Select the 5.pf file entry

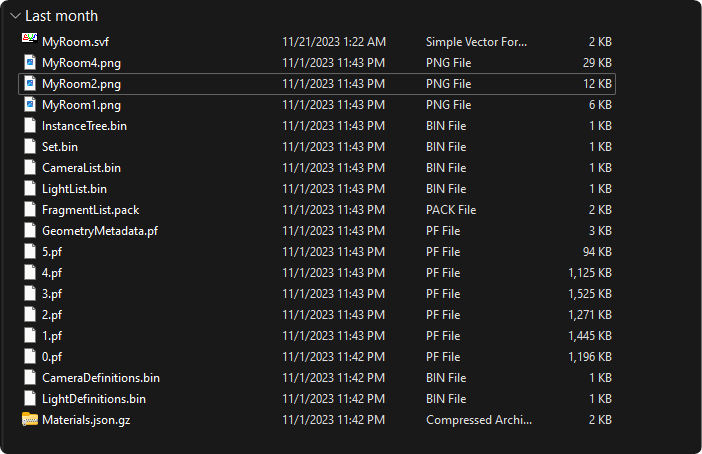pyautogui.click(x=52, y=252)
